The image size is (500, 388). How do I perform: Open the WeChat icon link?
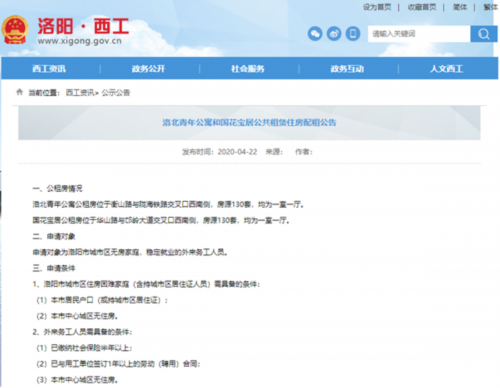315,34
